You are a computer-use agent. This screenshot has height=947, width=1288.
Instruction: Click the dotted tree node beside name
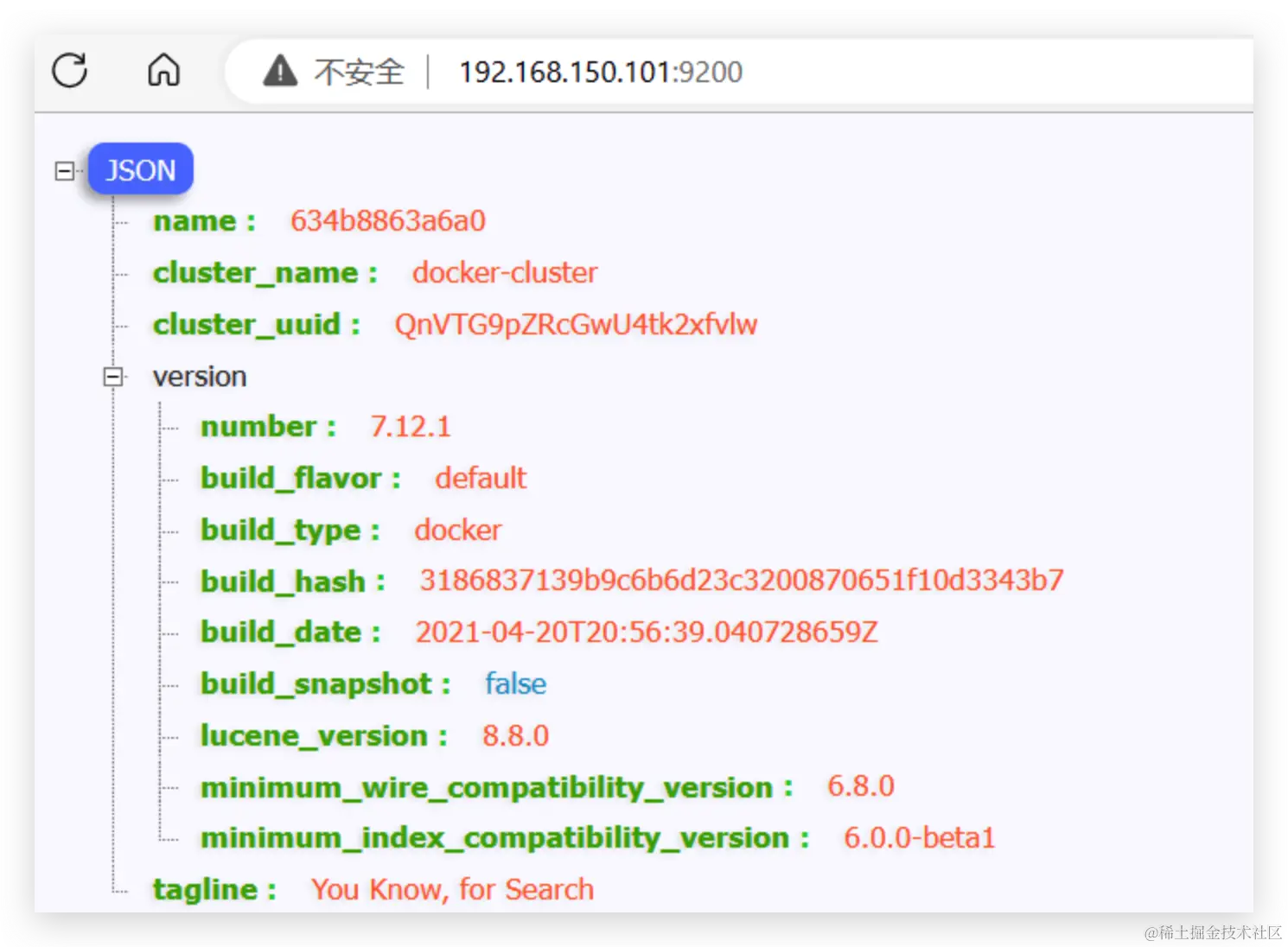[121, 221]
